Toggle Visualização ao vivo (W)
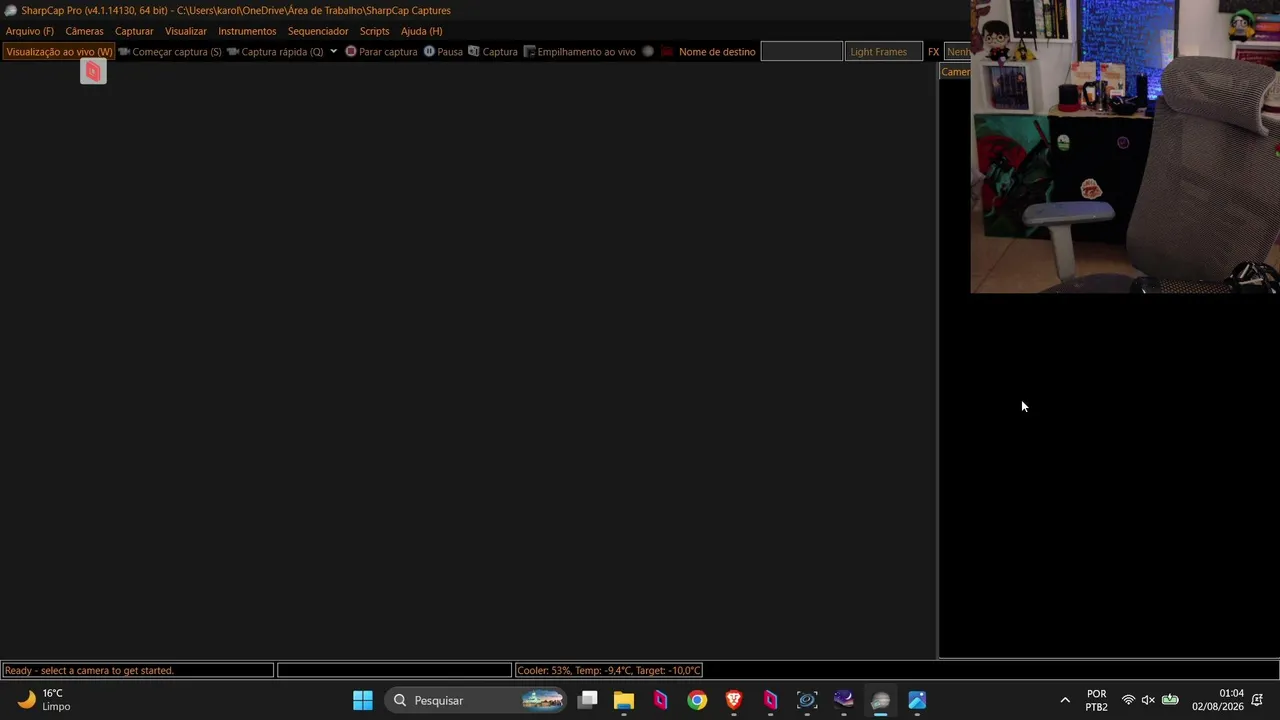 tap(59, 52)
